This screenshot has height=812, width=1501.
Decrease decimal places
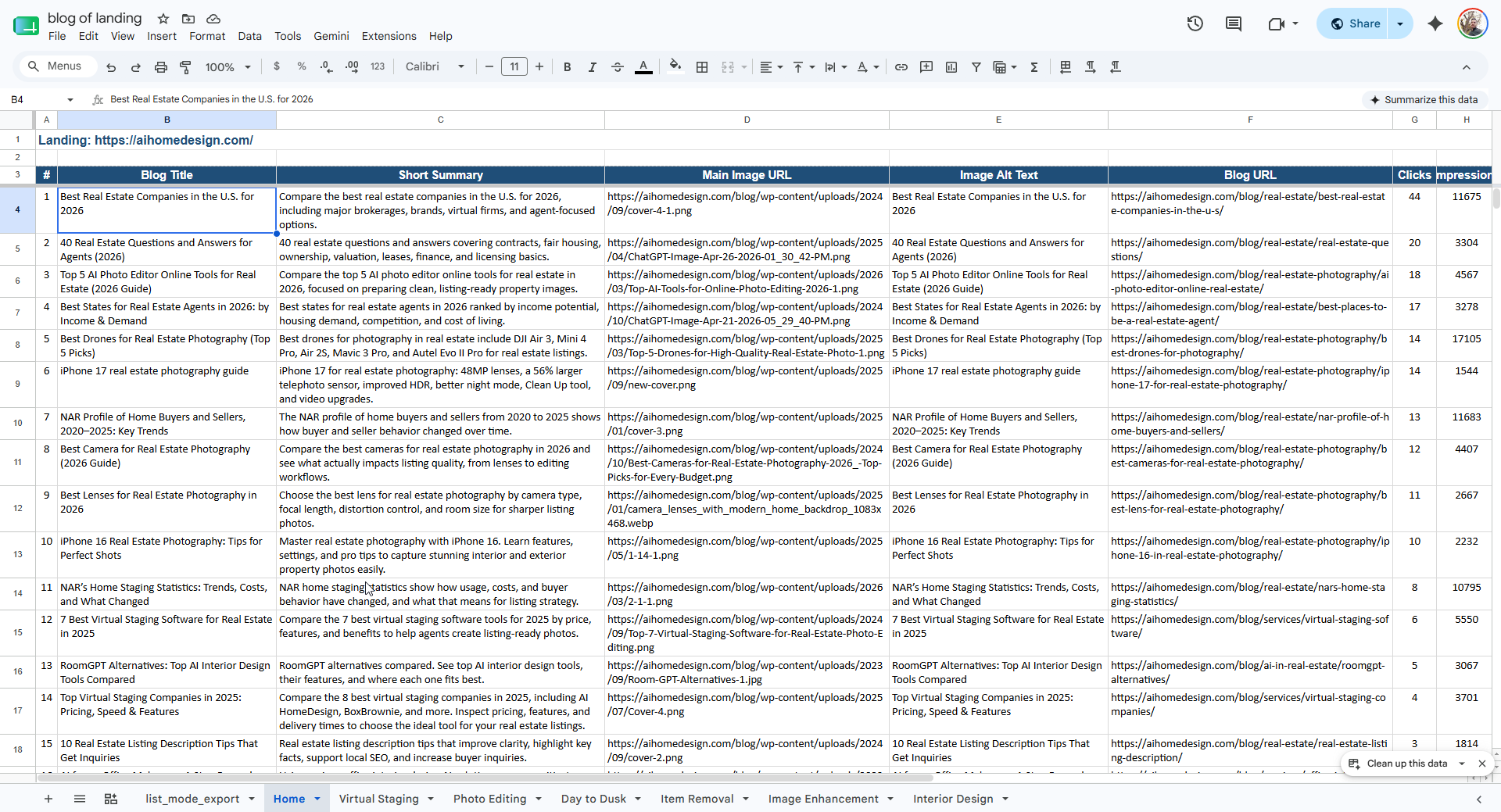(x=327, y=67)
